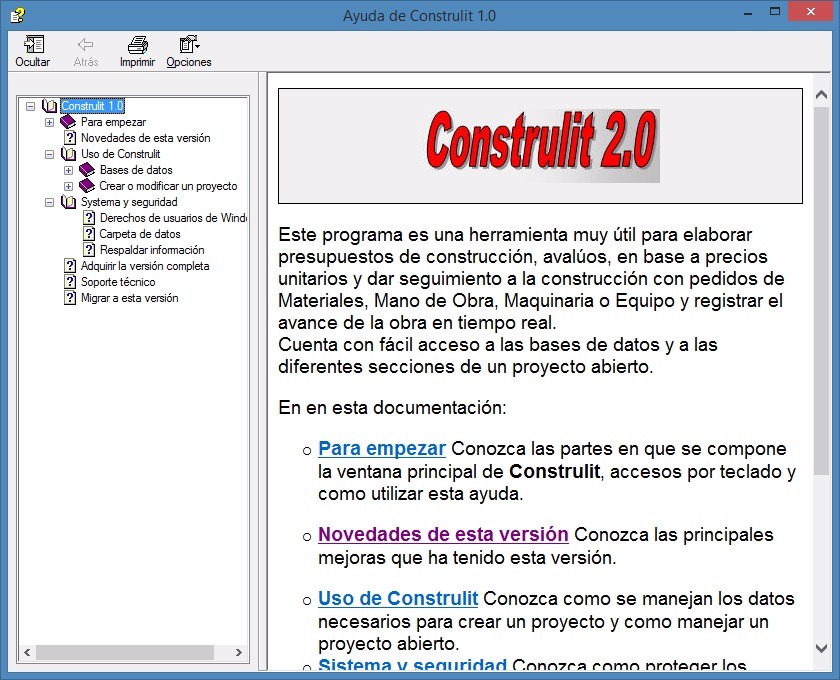Collapse the Construlit 1.0 root node
Viewport: 840px width, 680px height.
31,107
